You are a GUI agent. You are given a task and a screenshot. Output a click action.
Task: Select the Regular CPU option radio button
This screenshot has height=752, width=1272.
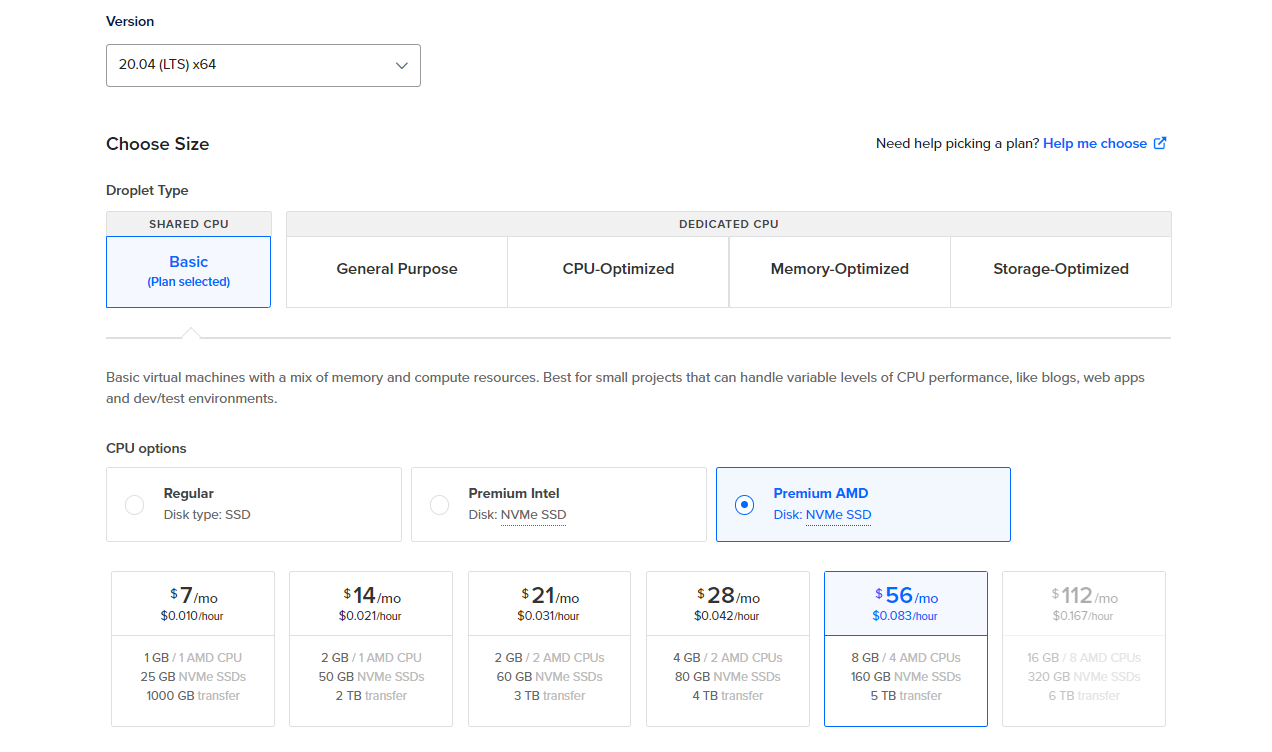pyautogui.click(x=134, y=505)
